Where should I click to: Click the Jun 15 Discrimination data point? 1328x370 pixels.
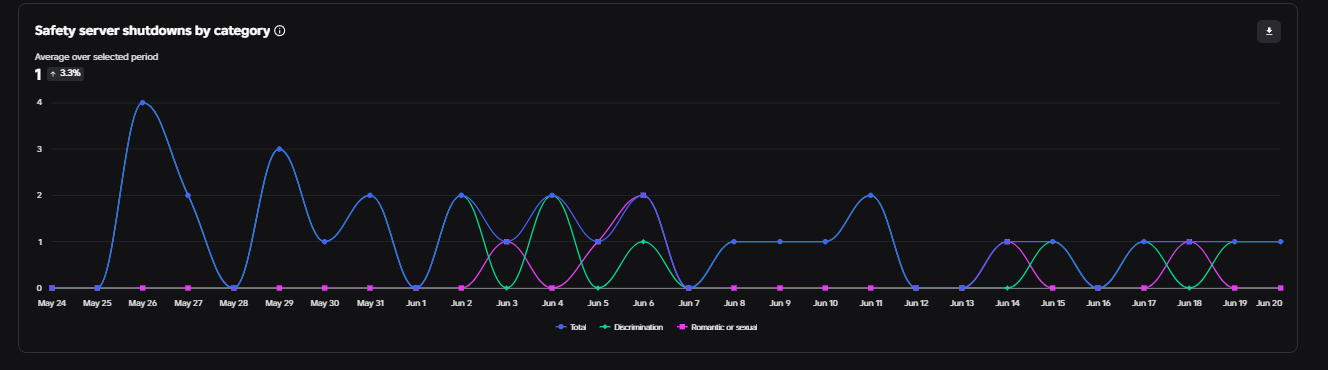click(x=1053, y=242)
